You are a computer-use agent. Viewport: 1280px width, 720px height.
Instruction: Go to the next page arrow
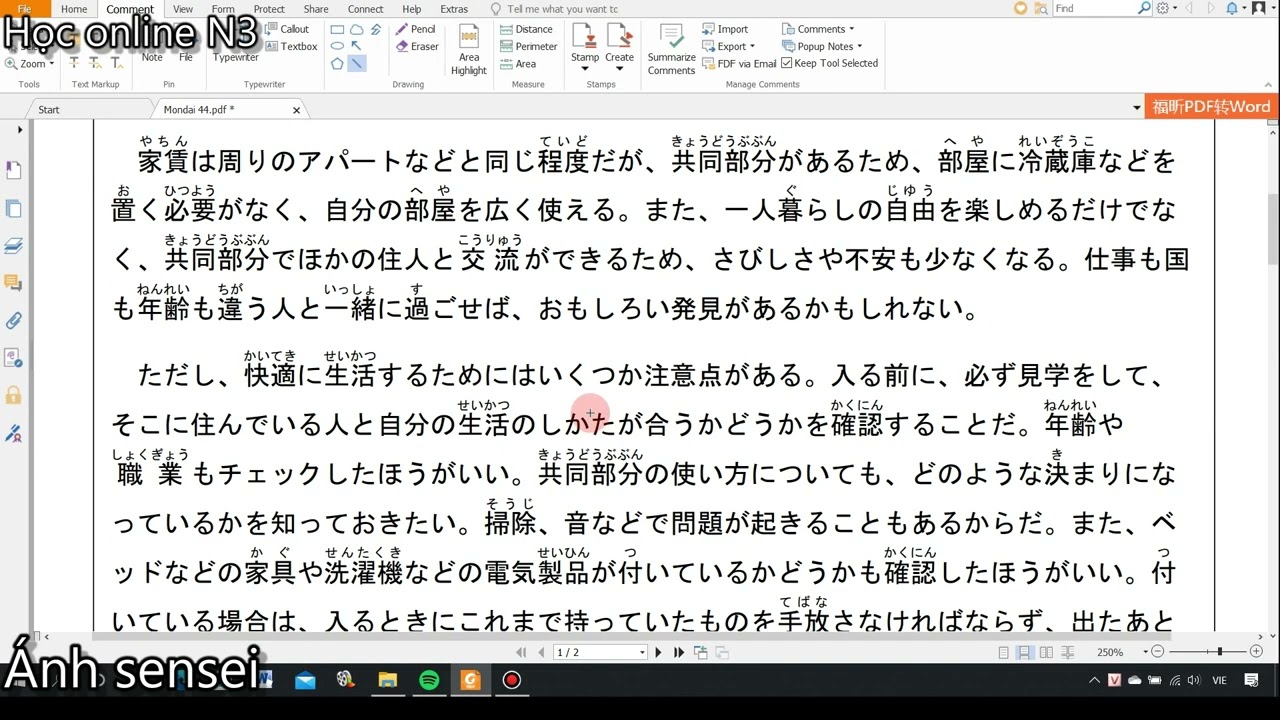(x=658, y=652)
